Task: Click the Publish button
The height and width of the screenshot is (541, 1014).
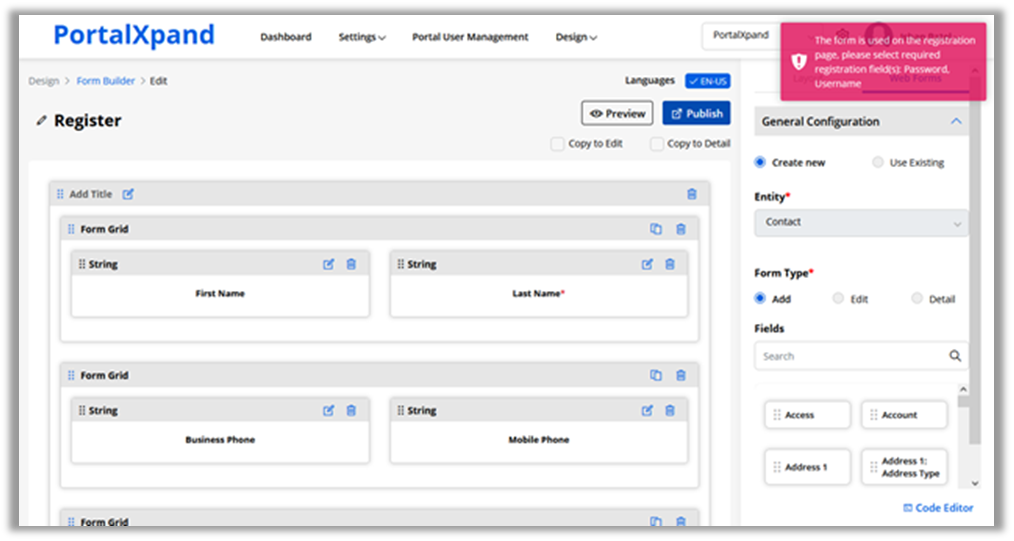Action: (x=696, y=114)
